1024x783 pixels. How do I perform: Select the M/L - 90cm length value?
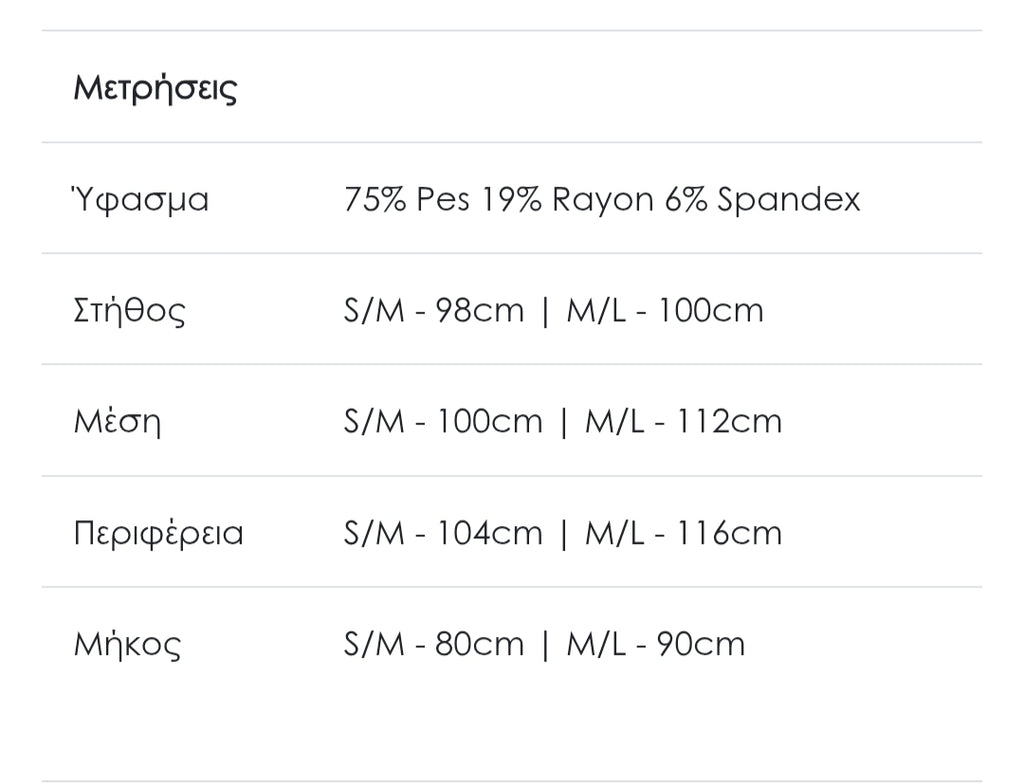pyautogui.click(x=656, y=644)
